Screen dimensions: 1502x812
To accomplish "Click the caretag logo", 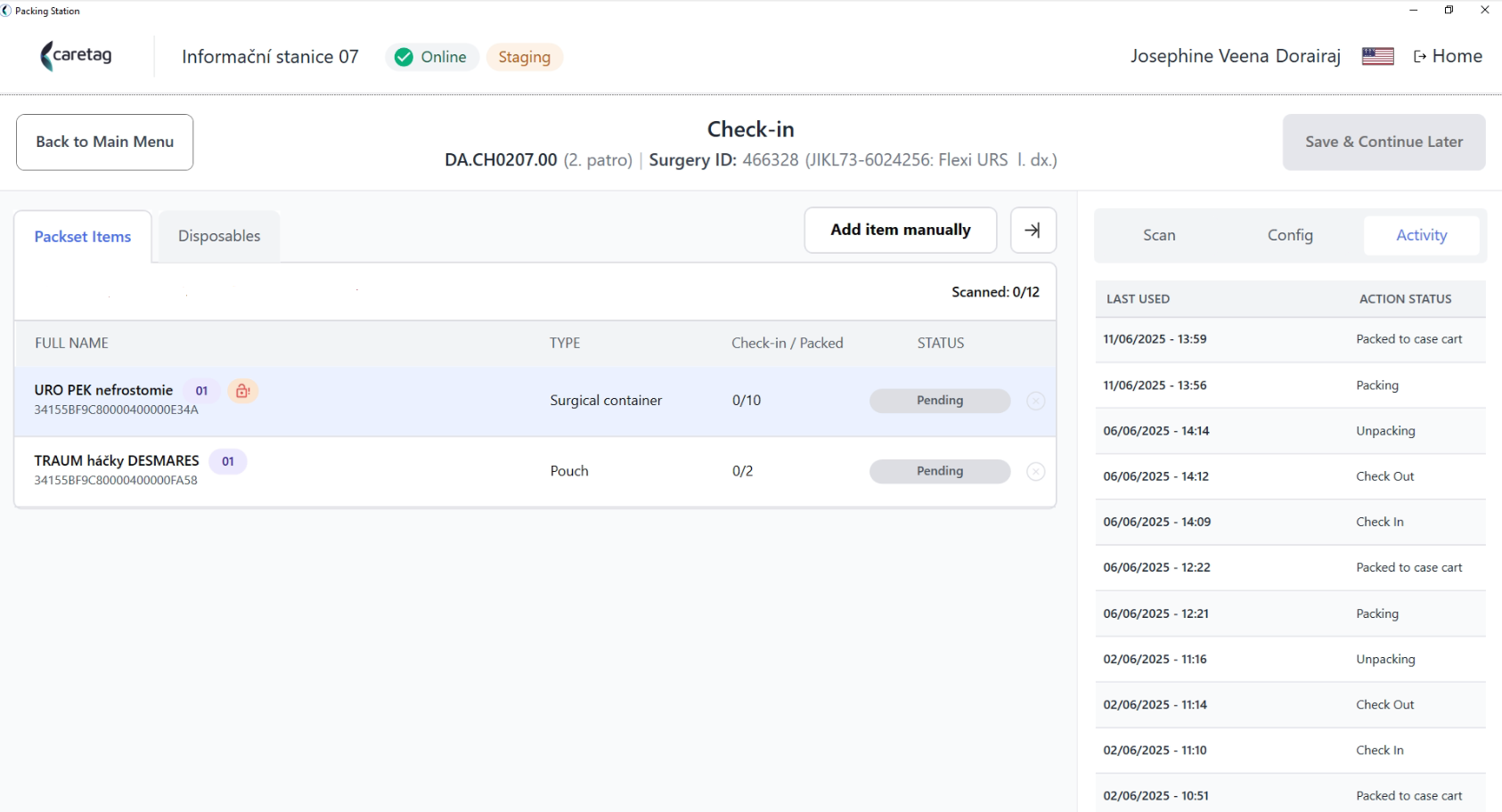I will pyautogui.click(x=77, y=56).
